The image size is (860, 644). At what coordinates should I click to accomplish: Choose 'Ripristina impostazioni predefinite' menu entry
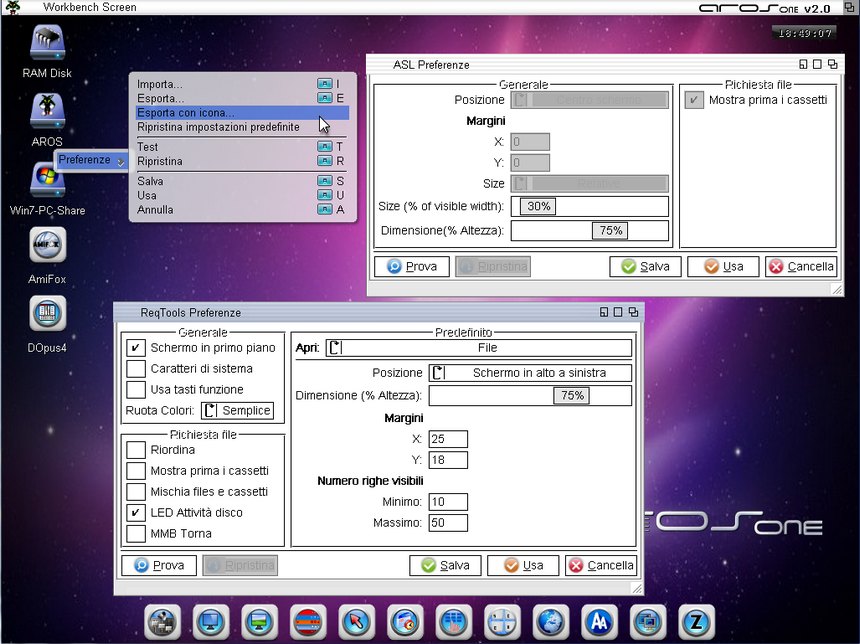[x=218, y=127]
